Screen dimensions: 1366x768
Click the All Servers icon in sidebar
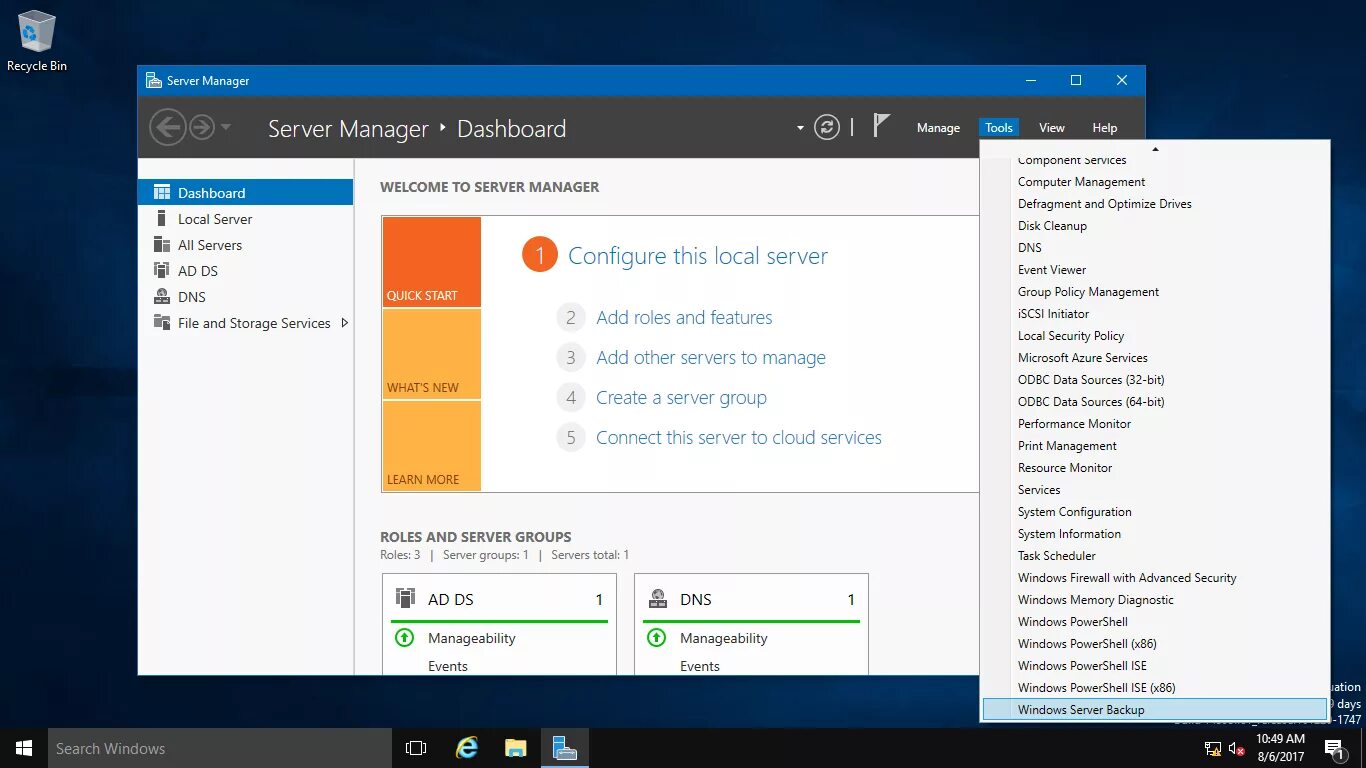pos(161,244)
